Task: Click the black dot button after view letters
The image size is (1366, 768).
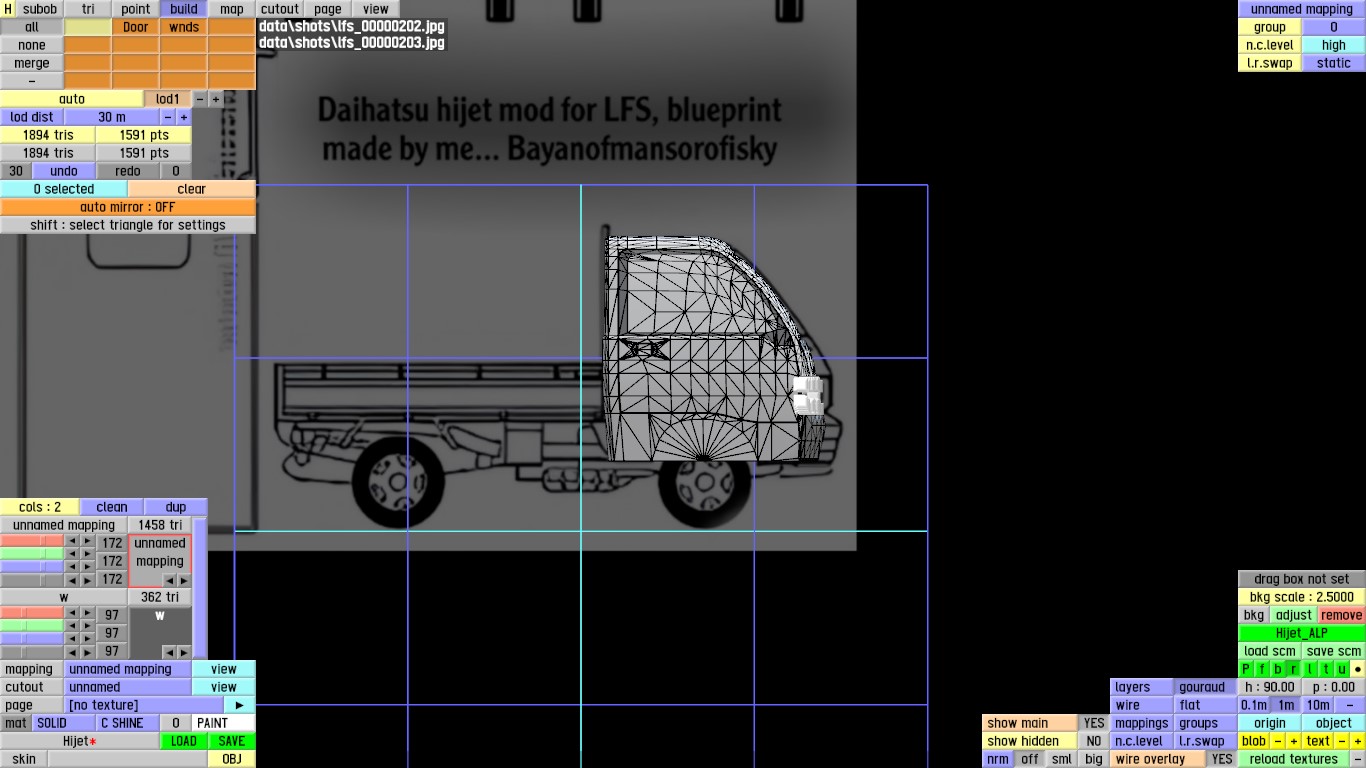Action: click(x=1358, y=669)
